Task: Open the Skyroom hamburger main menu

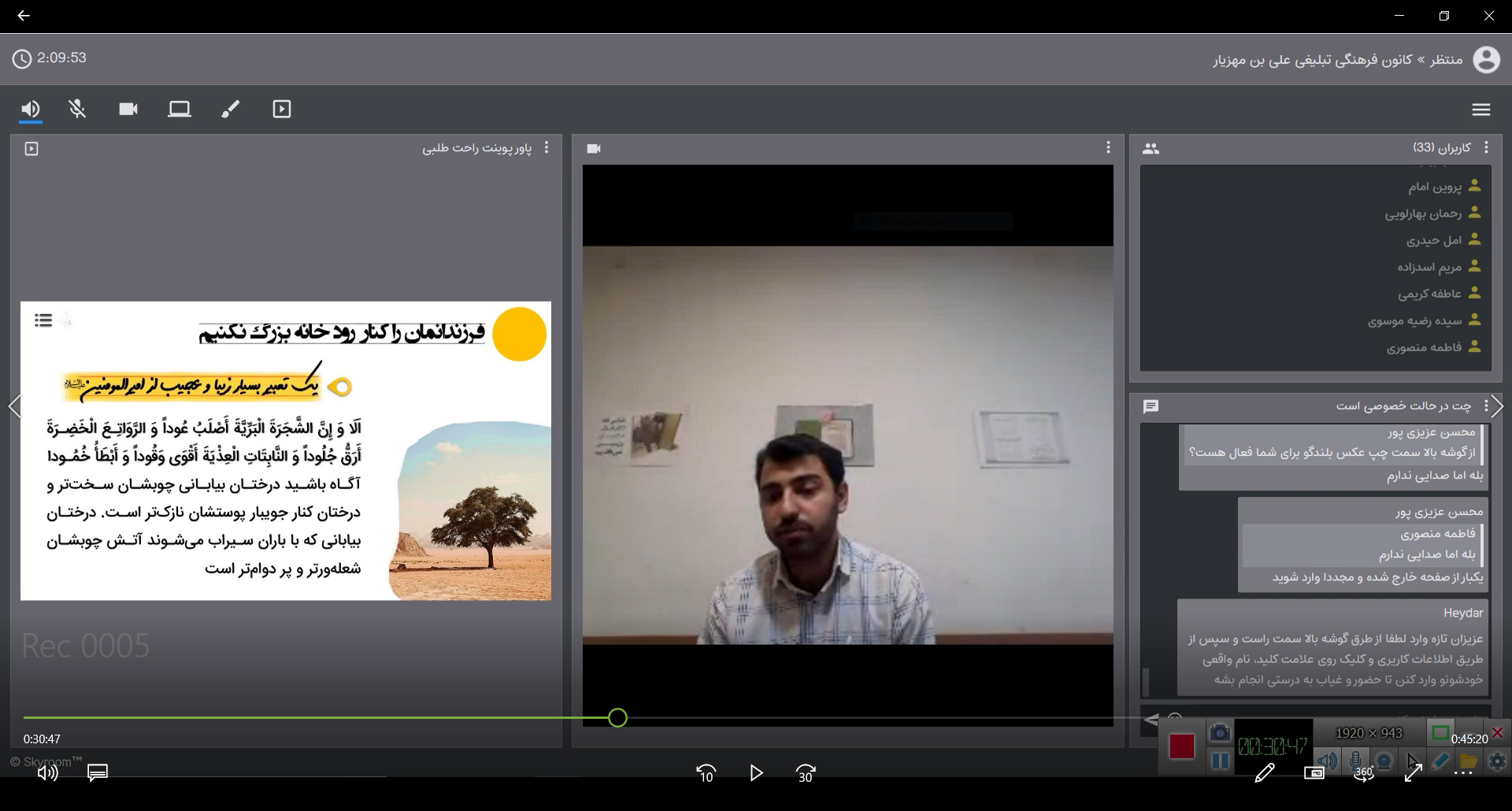Action: (1481, 110)
